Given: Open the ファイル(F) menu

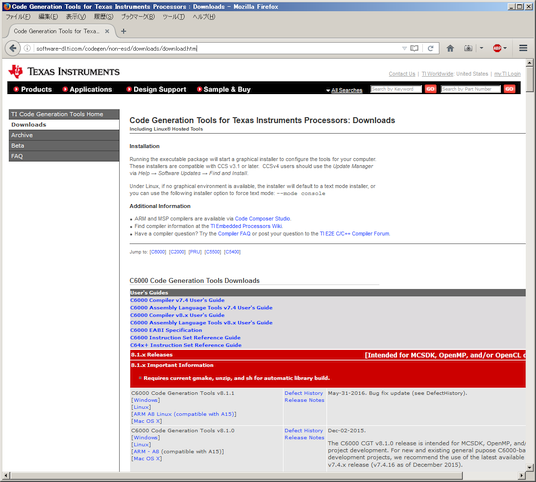Looking at the screenshot, I should (x=18, y=16).
